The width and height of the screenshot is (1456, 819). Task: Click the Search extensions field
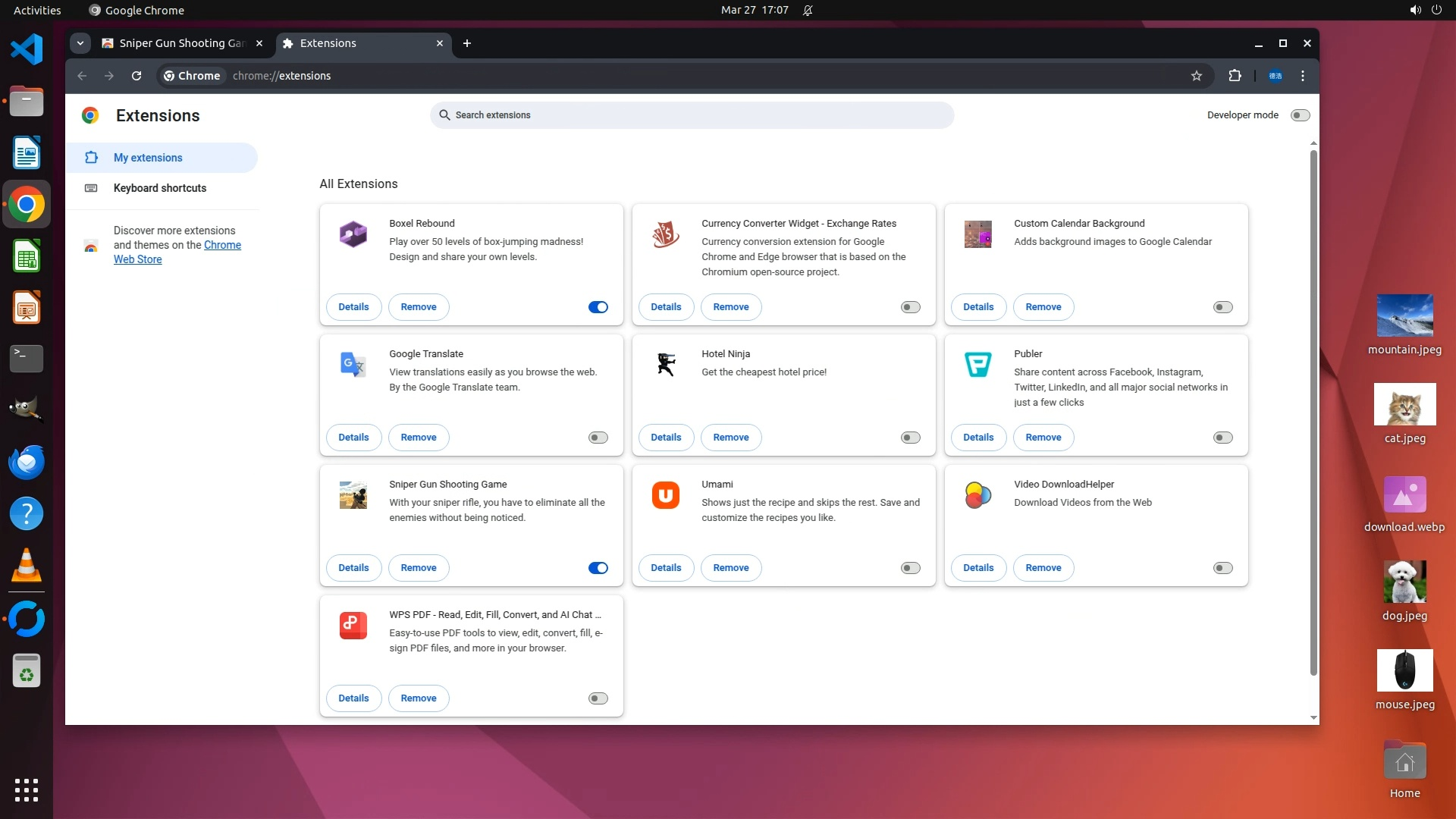(x=692, y=115)
